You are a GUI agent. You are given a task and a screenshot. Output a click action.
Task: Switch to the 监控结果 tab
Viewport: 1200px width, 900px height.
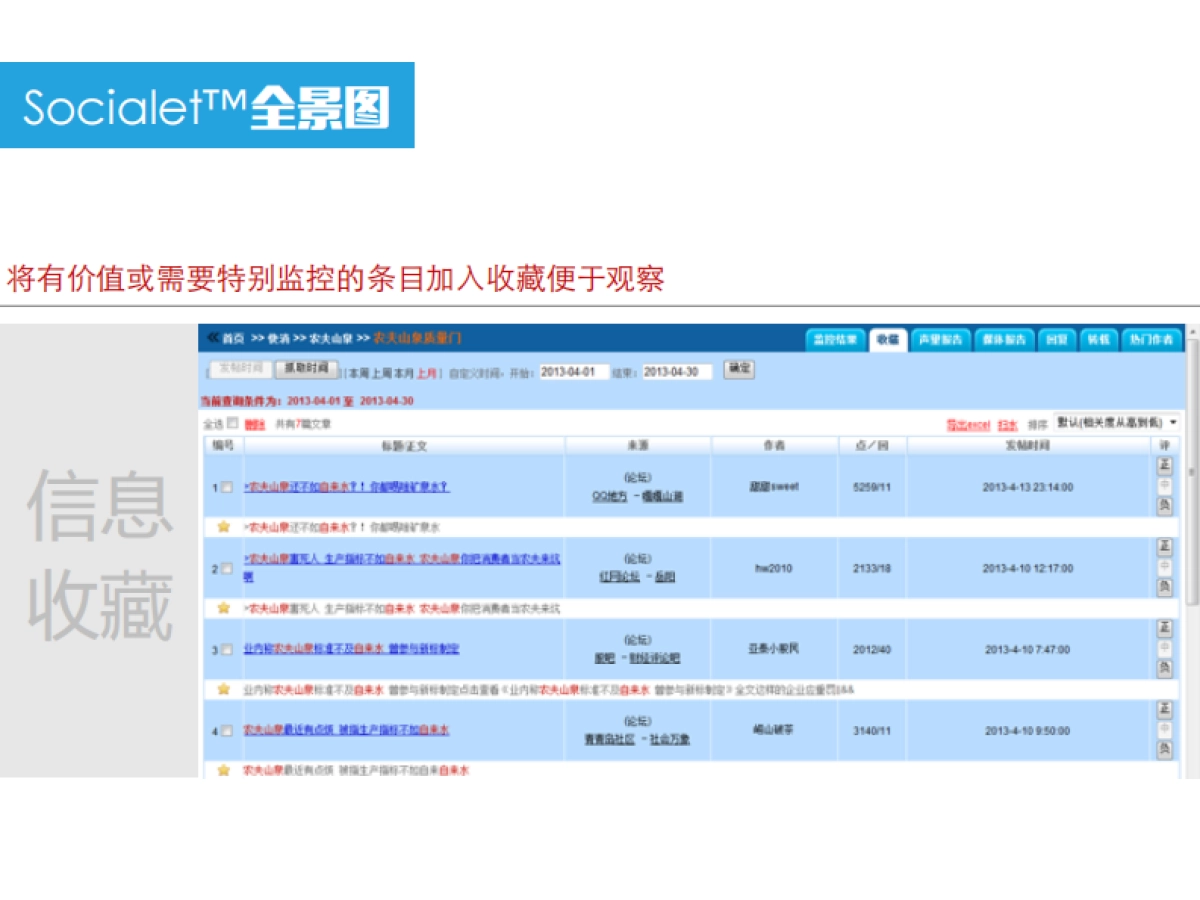pyautogui.click(x=834, y=340)
